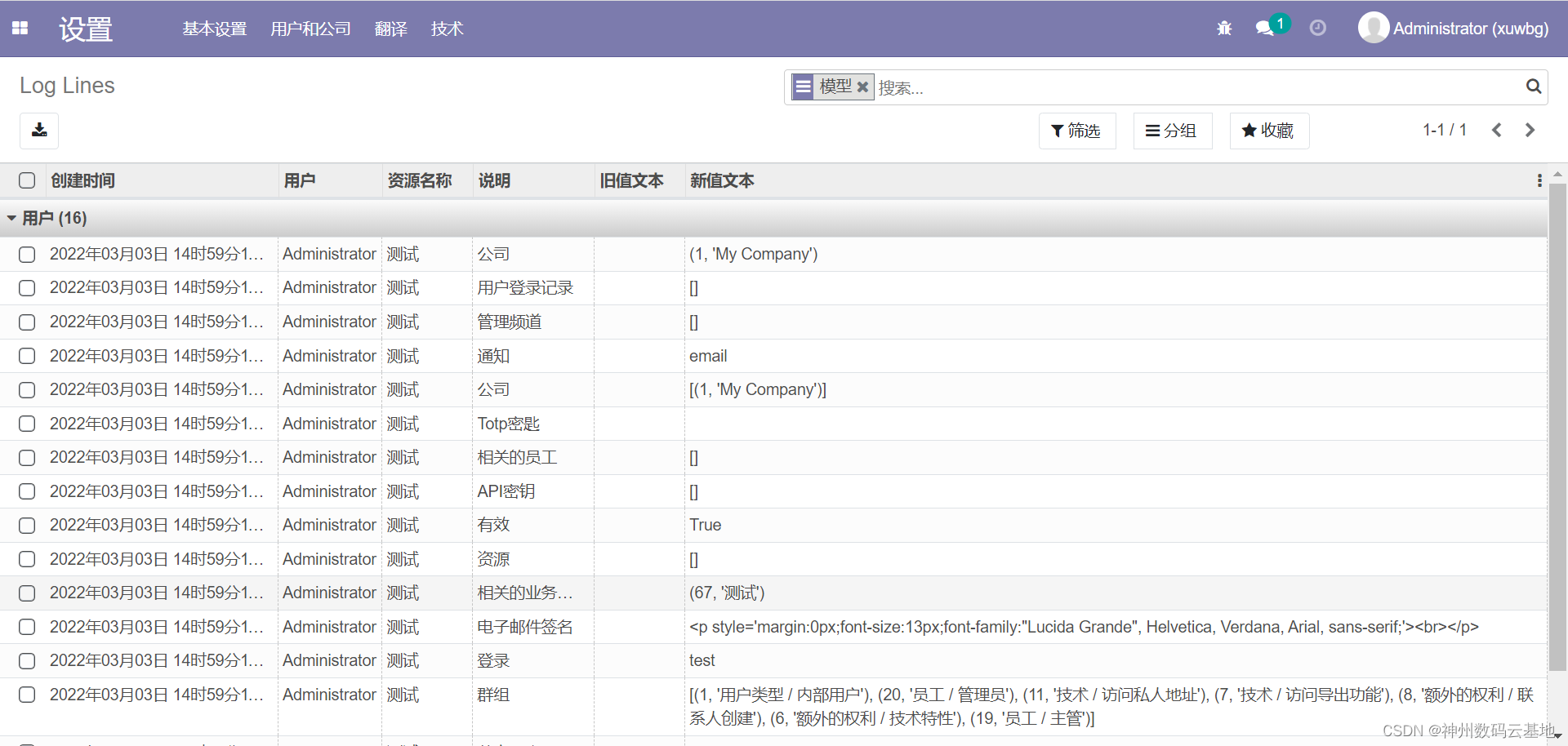Click the previous page arrow
1568x746 pixels.
(1497, 130)
